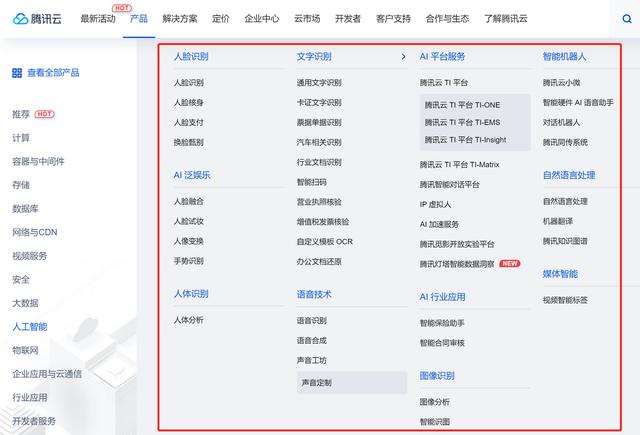Image resolution: width=640 pixels, height=435 pixels.
Task: Select 网络与CDN in sidebar
Action: (x=35, y=232)
